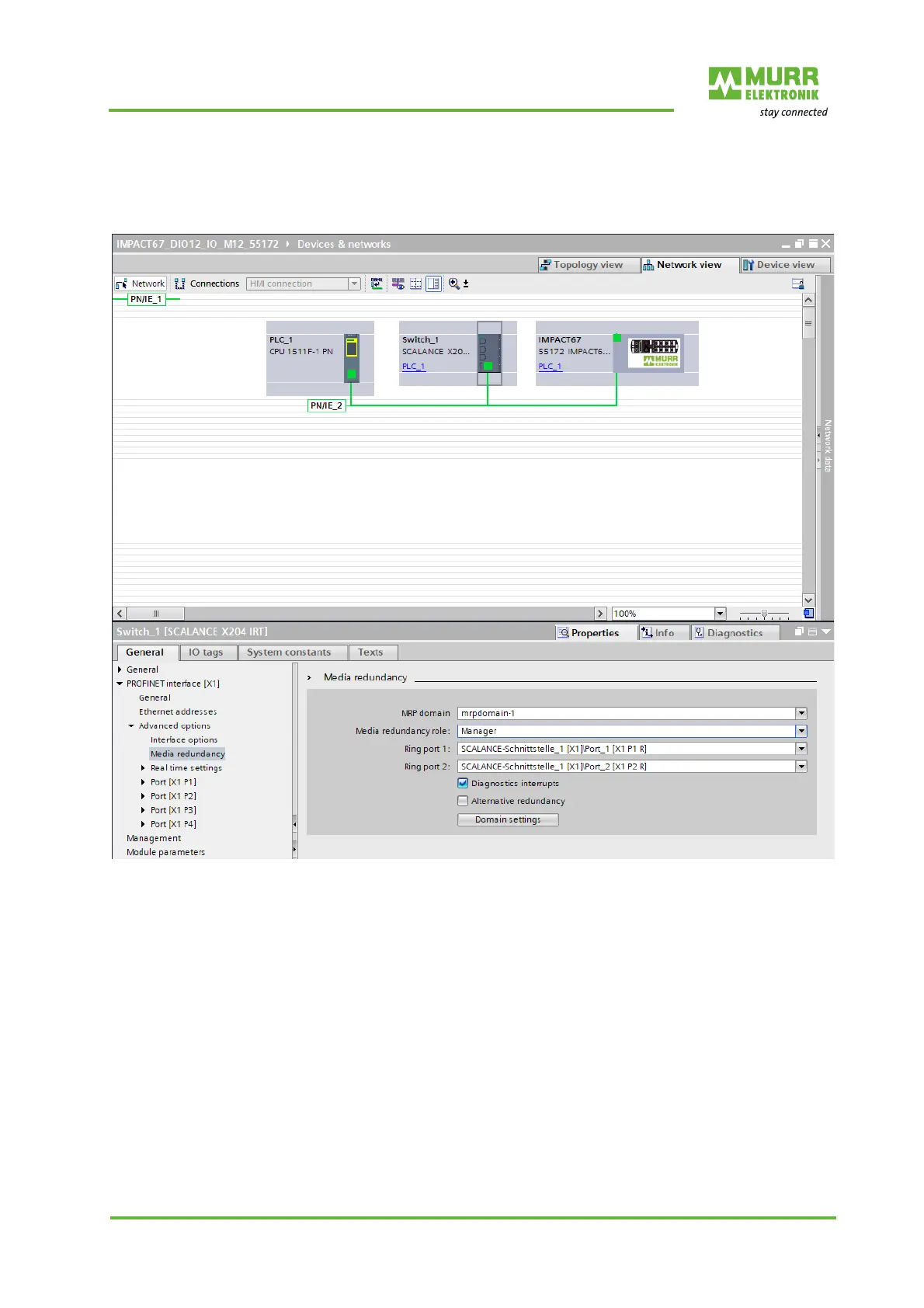Select Management in properties tree
The width and height of the screenshot is (924, 1308).
coord(154,838)
